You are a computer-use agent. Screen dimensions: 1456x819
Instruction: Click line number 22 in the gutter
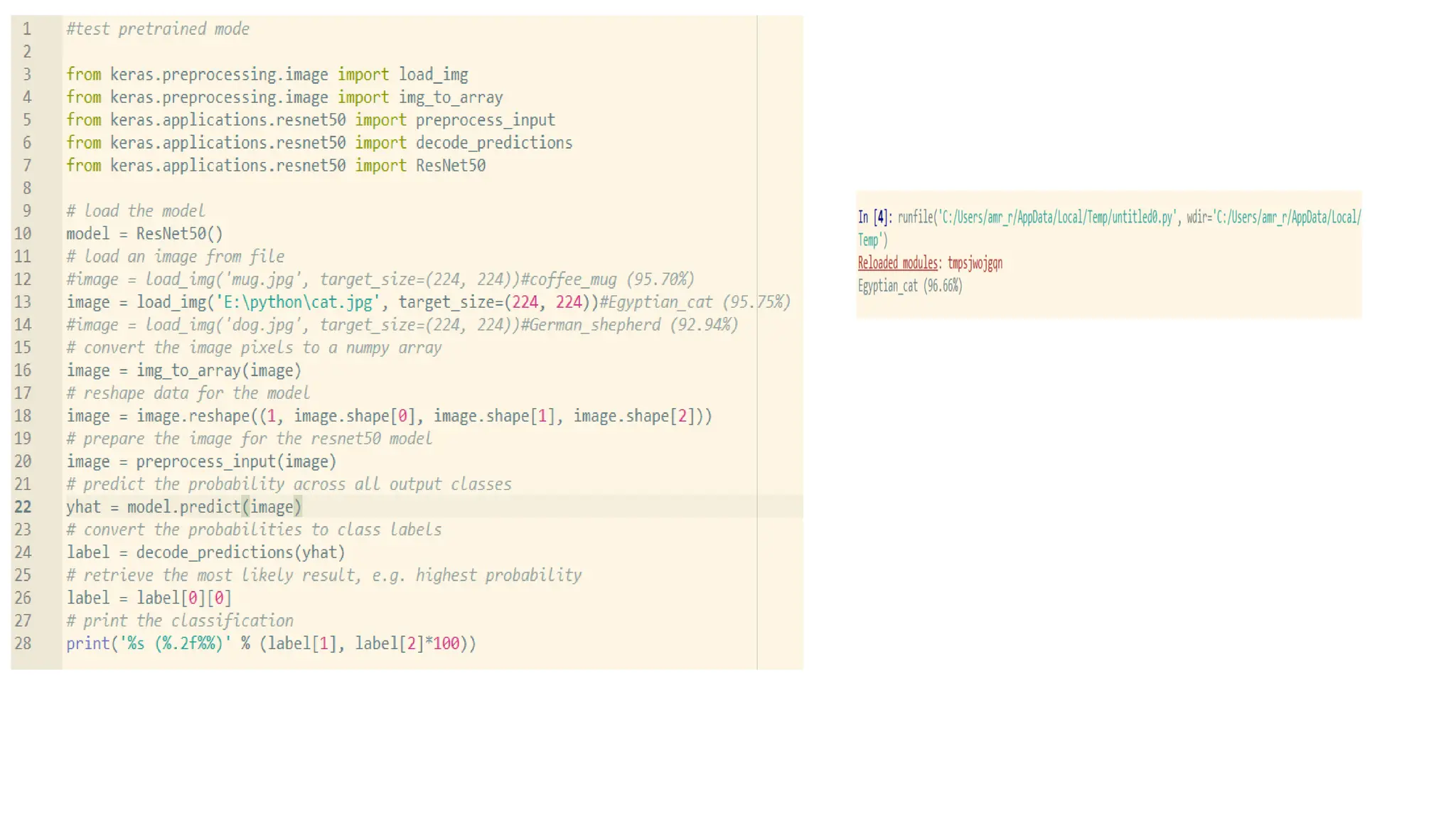[23, 507]
